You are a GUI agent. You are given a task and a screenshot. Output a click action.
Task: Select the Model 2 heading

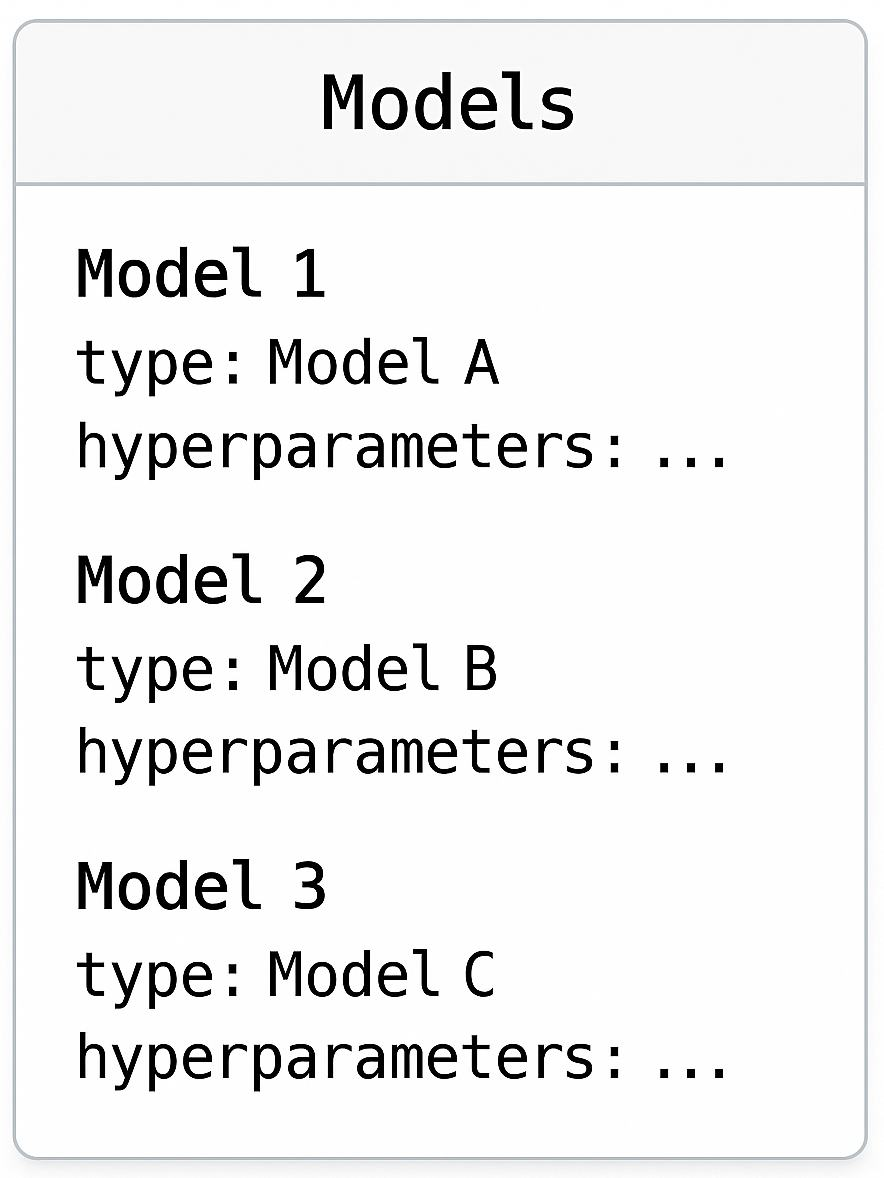tap(200, 580)
